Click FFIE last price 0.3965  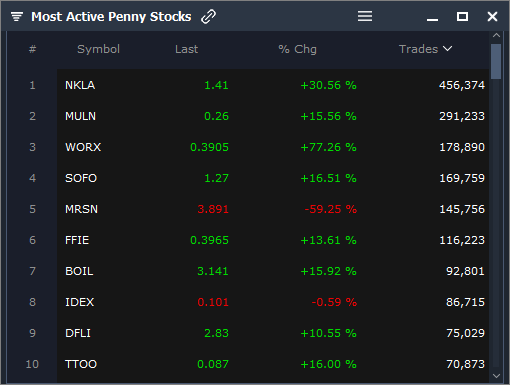[209, 240]
